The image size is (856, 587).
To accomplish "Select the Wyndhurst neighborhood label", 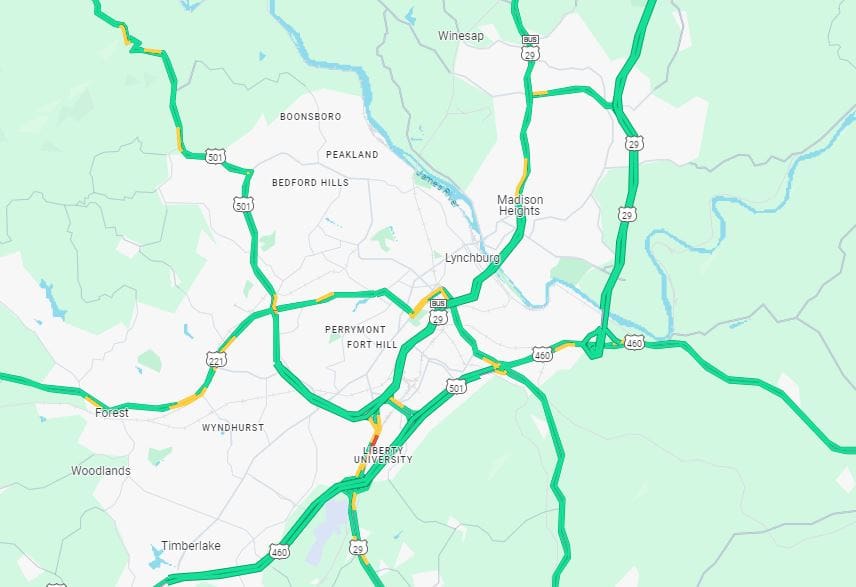I will click(x=233, y=428).
